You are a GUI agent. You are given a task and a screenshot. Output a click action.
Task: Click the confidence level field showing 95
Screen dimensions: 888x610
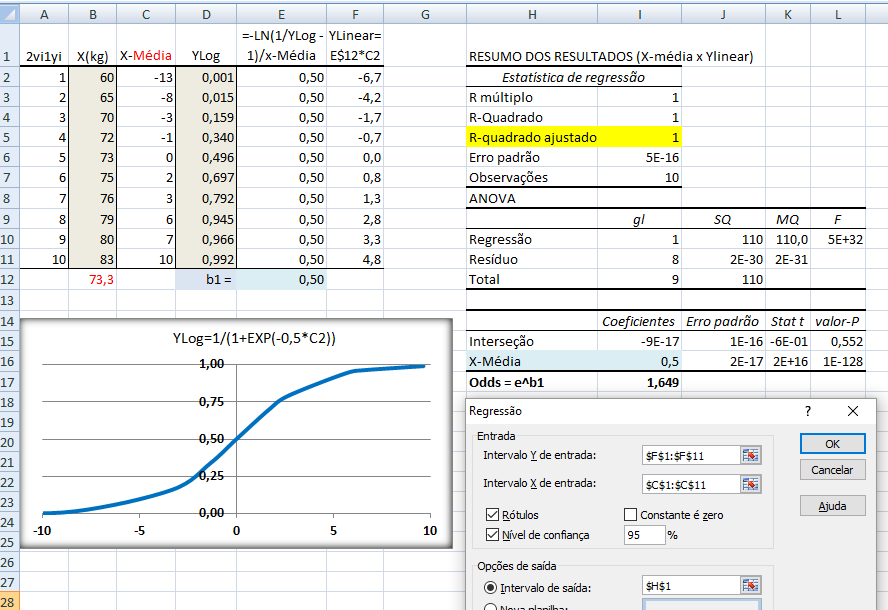[x=644, y=535]
